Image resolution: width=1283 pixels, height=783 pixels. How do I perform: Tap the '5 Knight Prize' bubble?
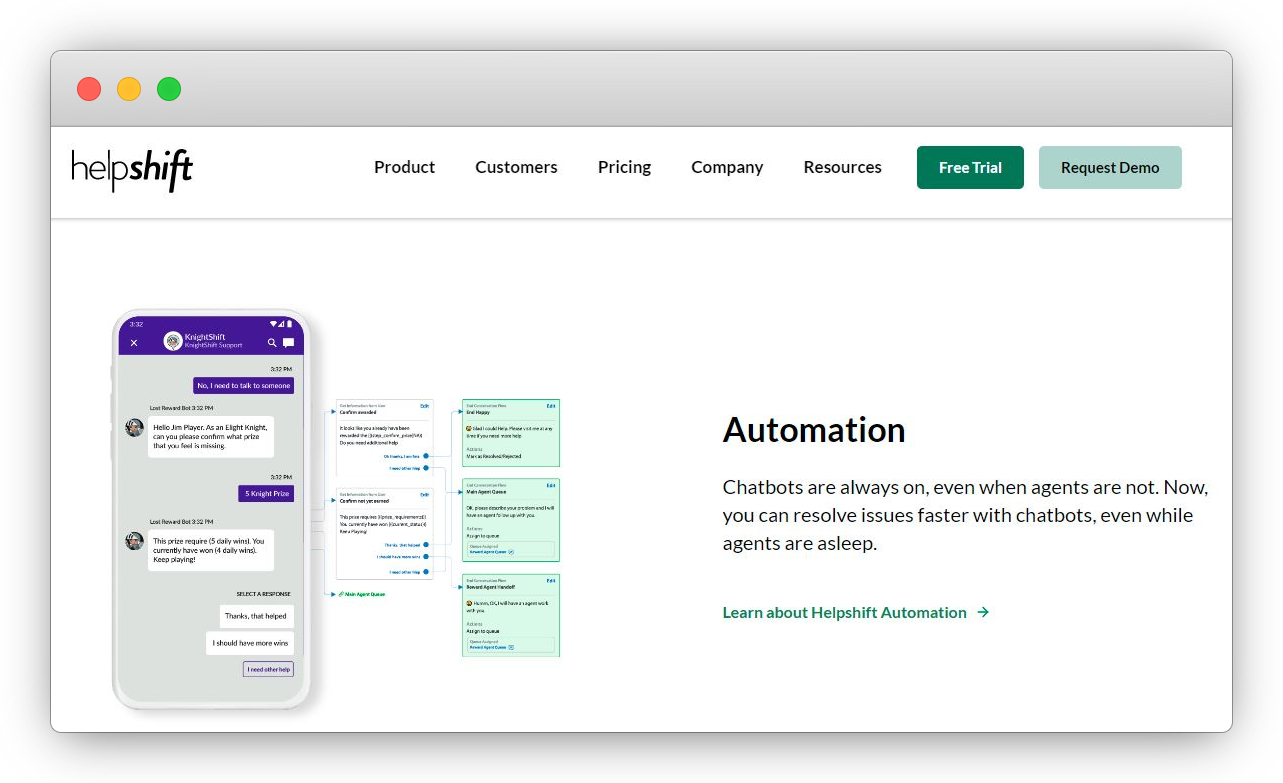[x=266, y=493]
